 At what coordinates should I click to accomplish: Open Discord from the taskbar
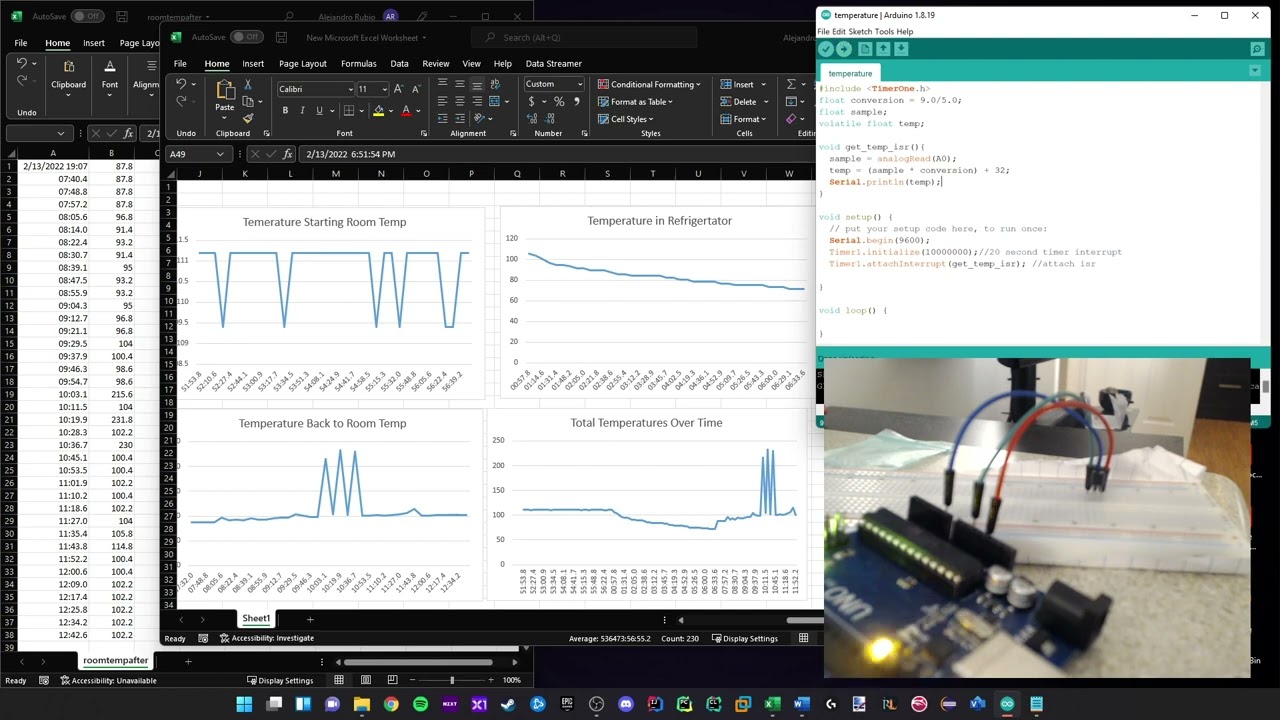pos(626,704)
